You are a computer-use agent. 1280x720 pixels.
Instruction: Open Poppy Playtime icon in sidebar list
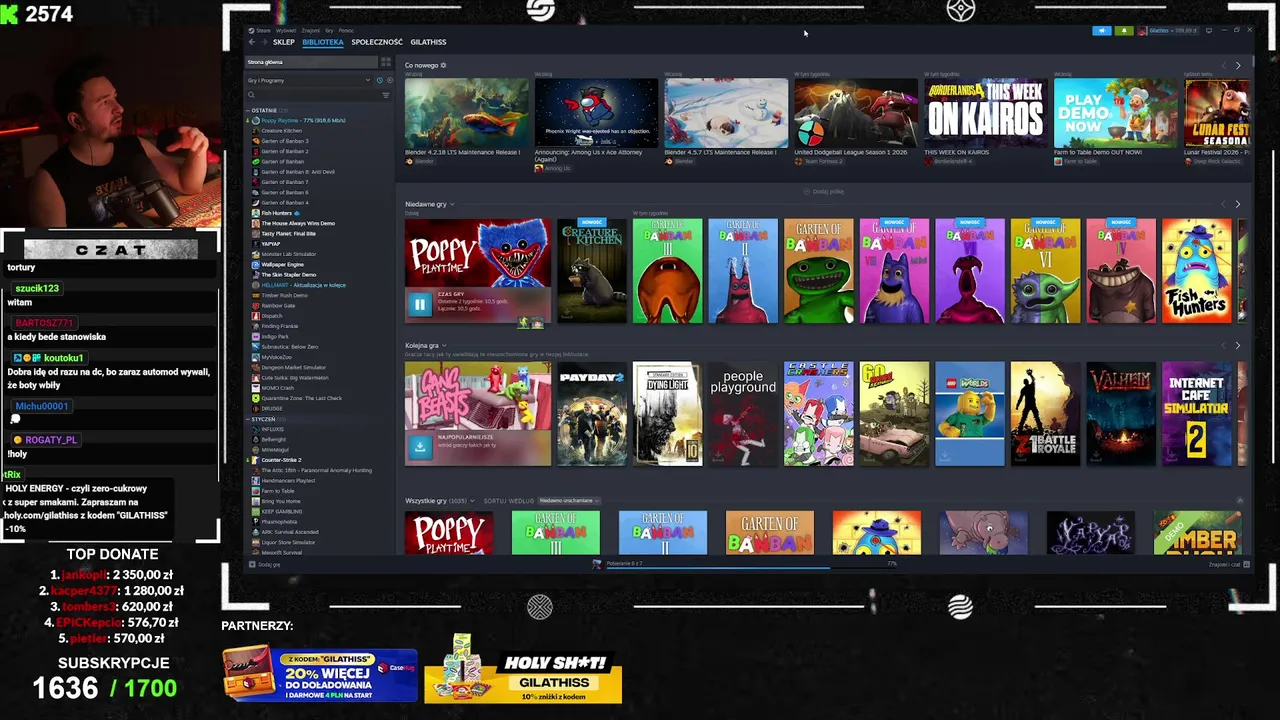click(256, 120)
